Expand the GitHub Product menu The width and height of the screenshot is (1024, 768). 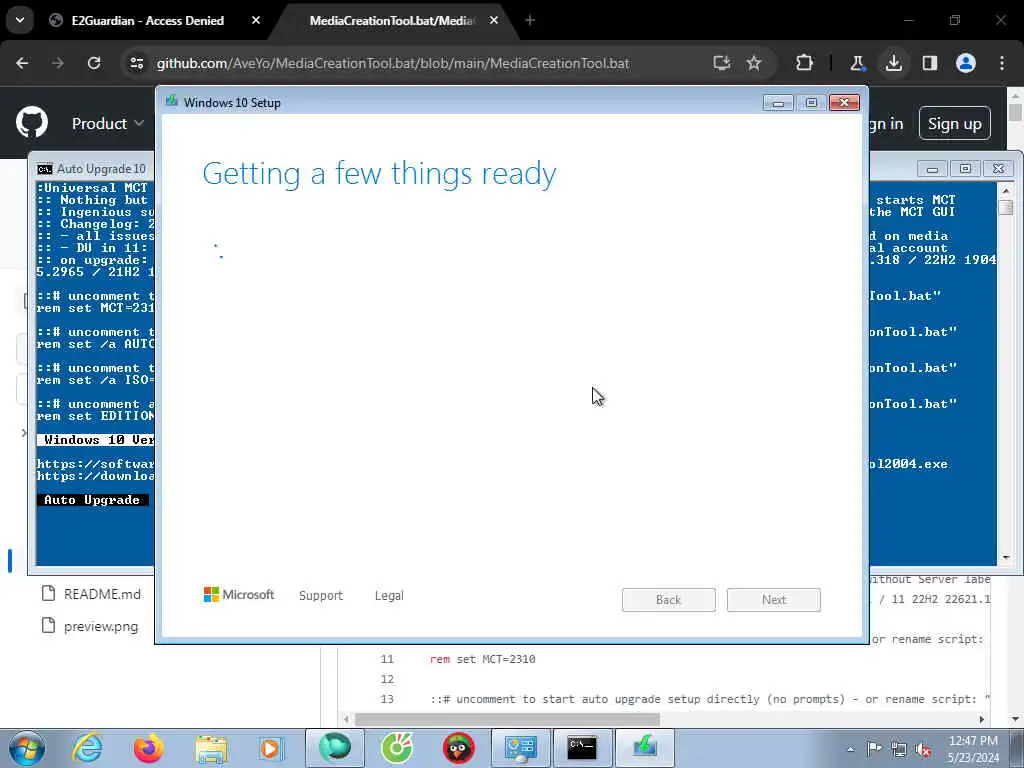[x=108, y=123]
